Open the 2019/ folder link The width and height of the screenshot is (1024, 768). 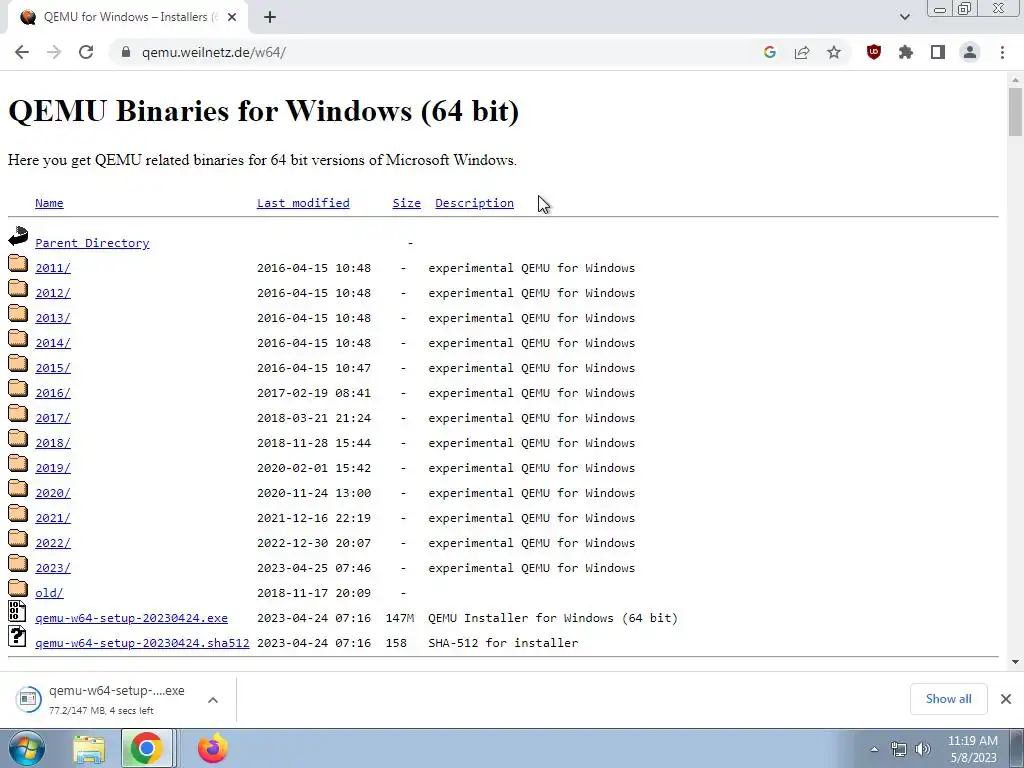click(x=53, y=468)
